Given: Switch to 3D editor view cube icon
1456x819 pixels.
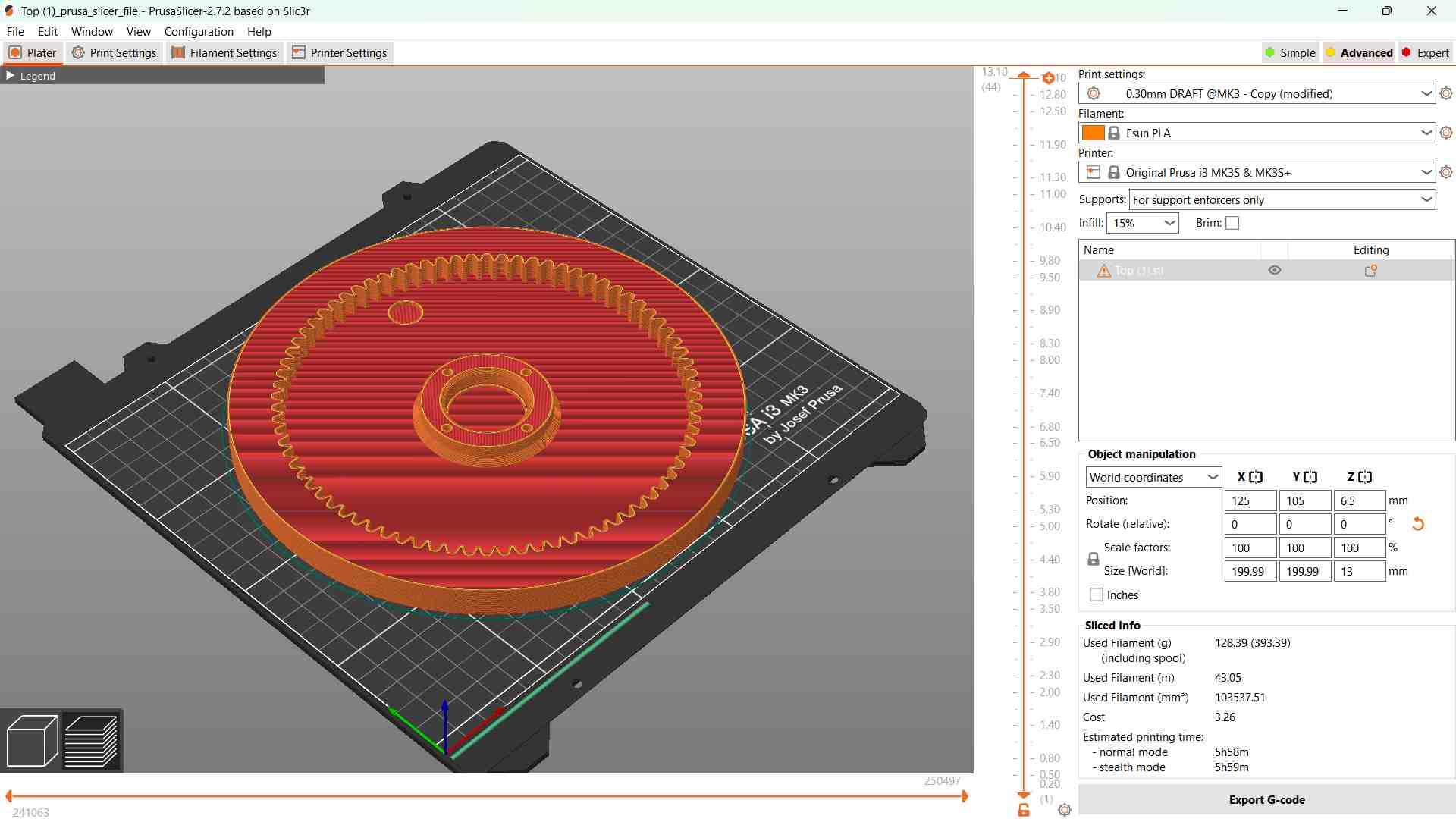Looking at the screenshot, I should coord(32,740).
